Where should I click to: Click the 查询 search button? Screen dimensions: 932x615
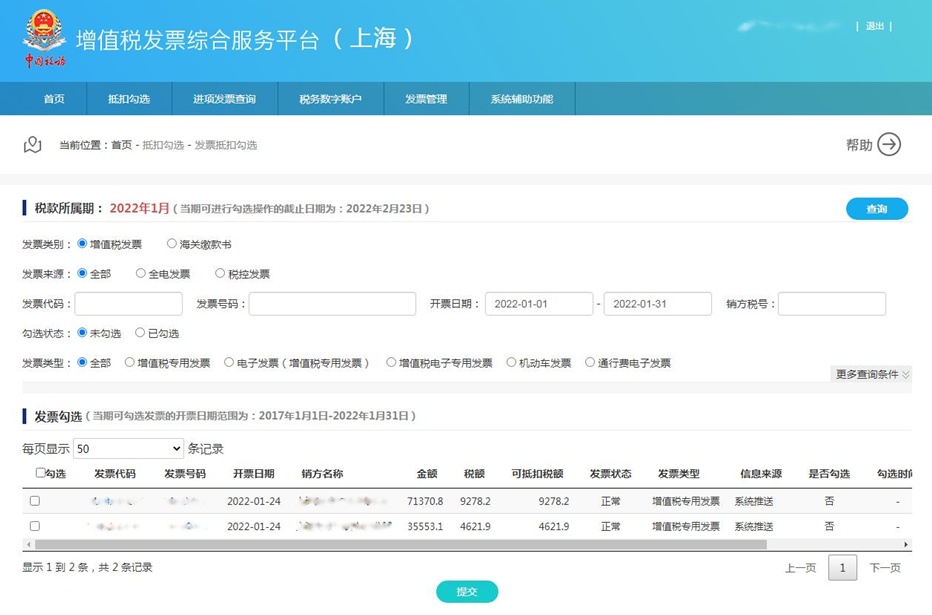pos(876,209)
